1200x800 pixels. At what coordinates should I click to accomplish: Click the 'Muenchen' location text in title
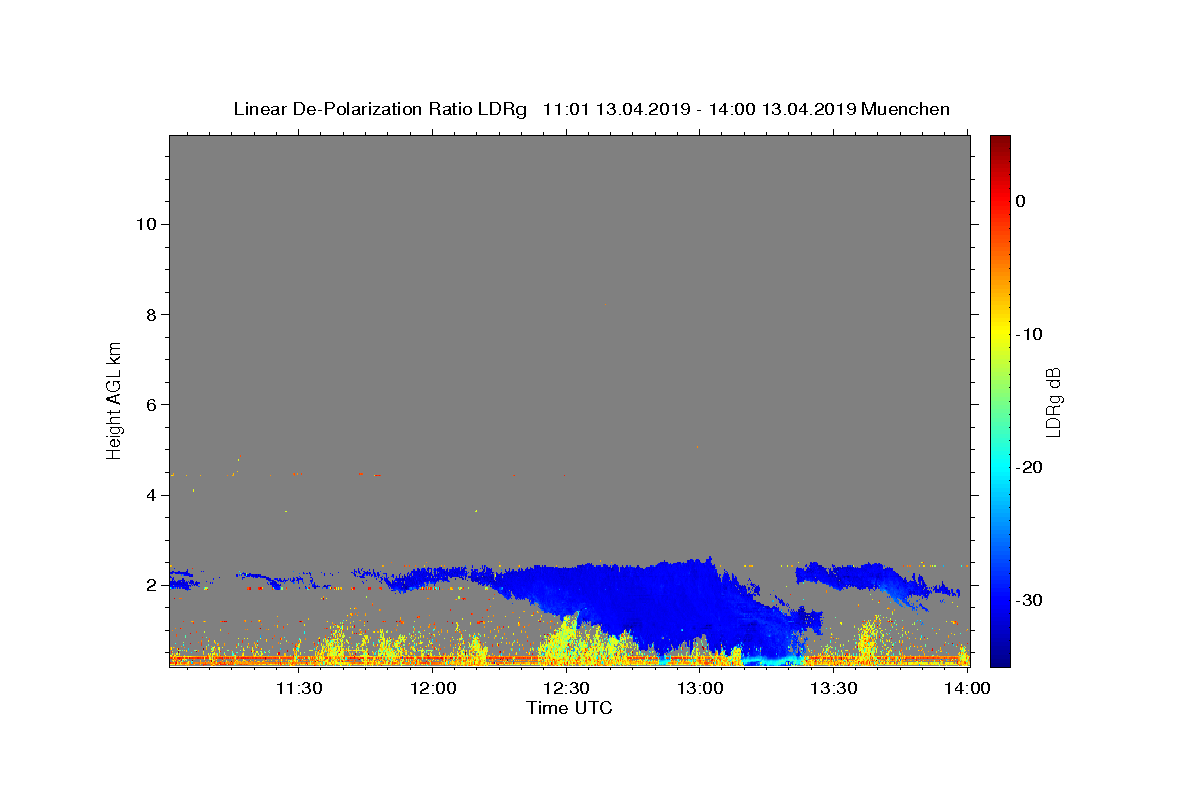pyautogui.click(x=905, y=109)
